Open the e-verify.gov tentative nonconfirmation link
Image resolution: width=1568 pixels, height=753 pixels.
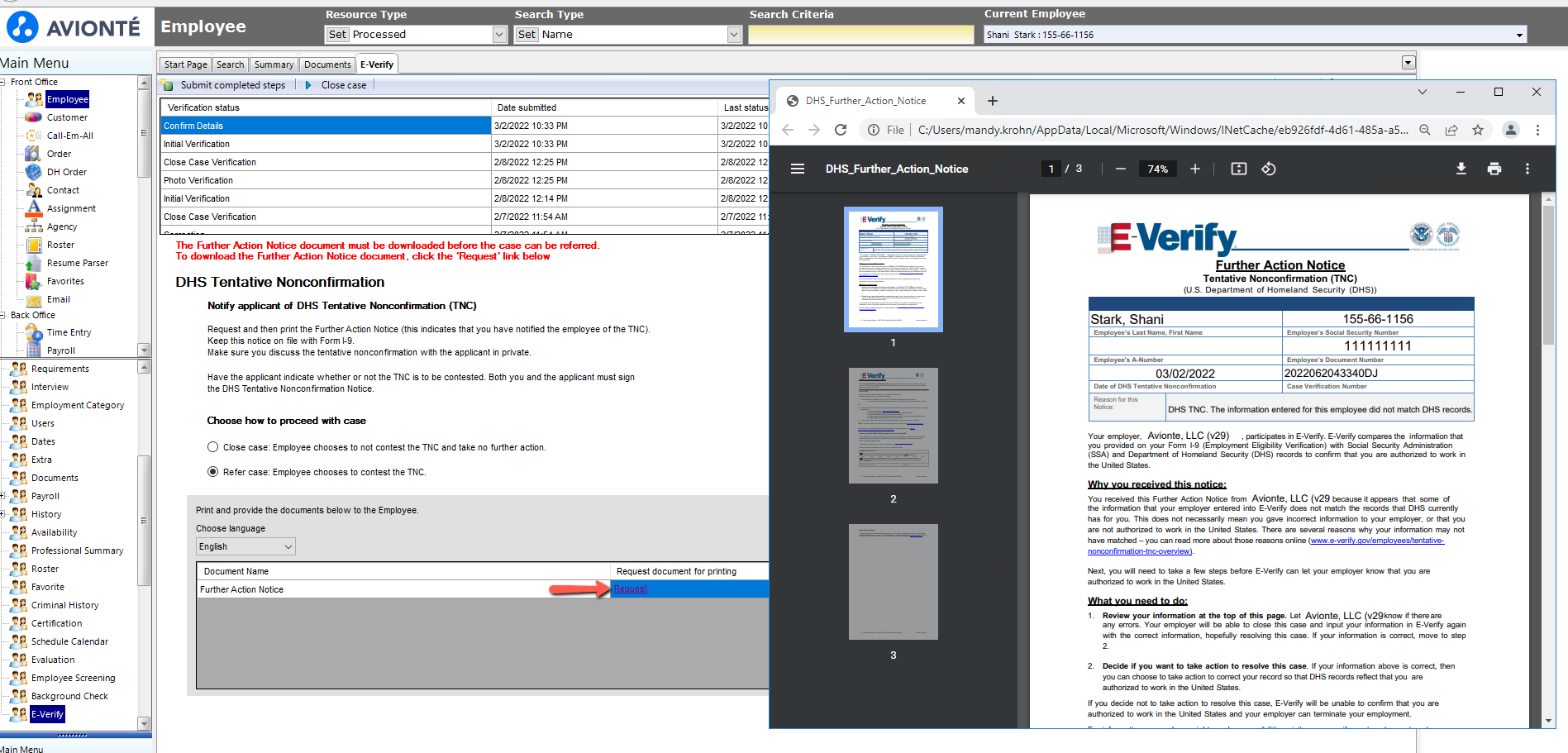tap(1377, 541)
